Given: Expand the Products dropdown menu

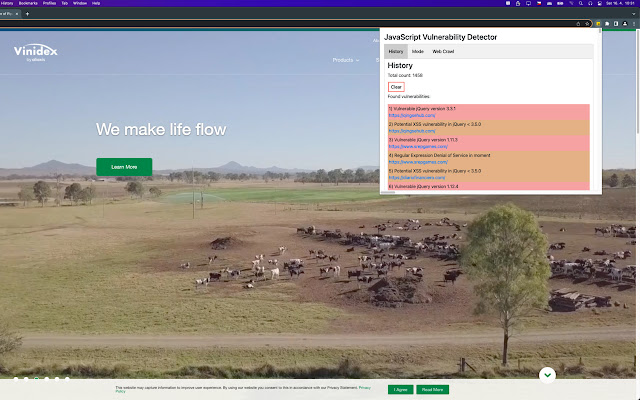Looking at the screenshot, I should [345, 60].
